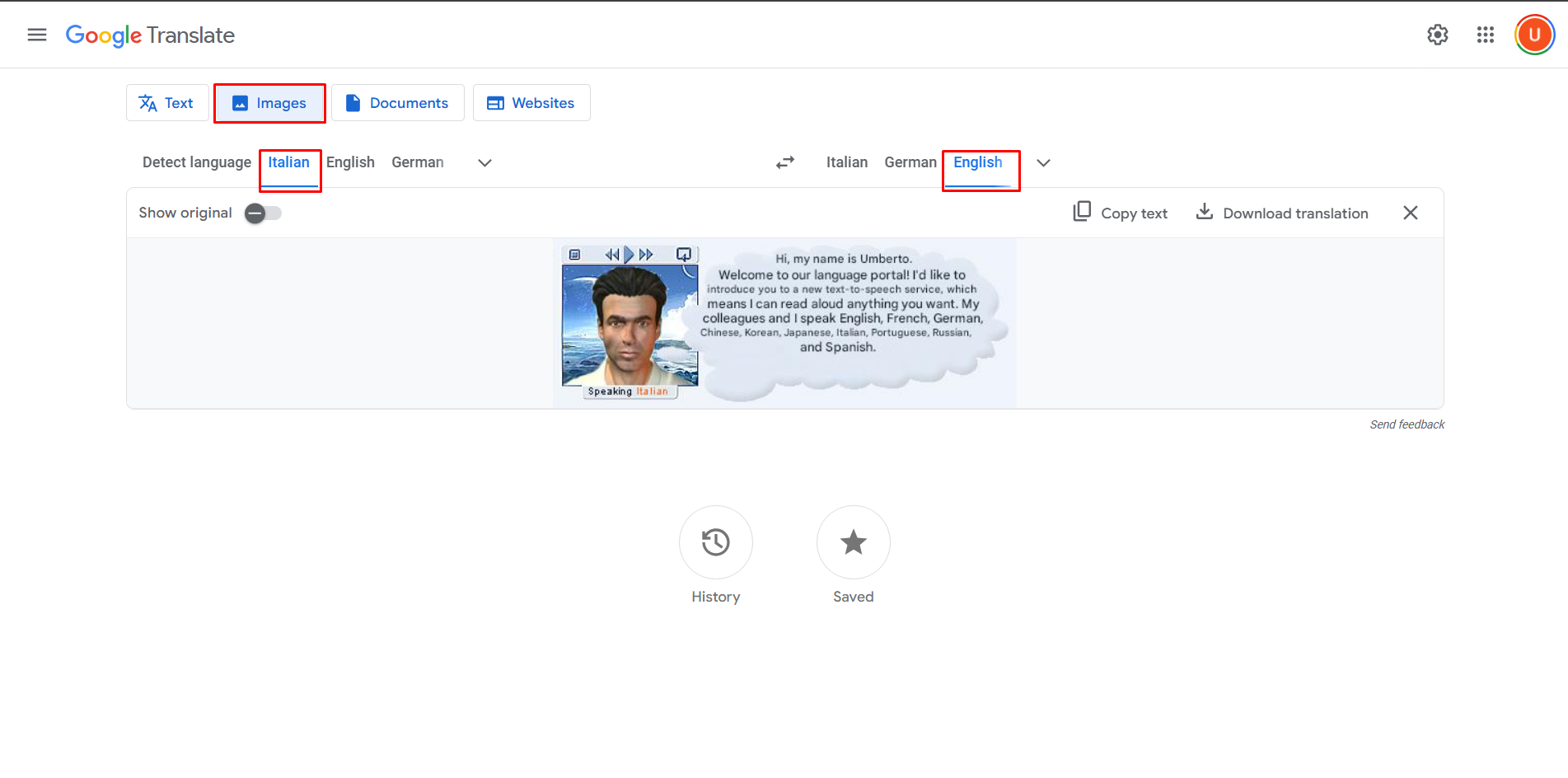This screenshot has height=778, width=1568.
Task: Select German as the target language
Action: pyautogui.click(x=910, y=162)
